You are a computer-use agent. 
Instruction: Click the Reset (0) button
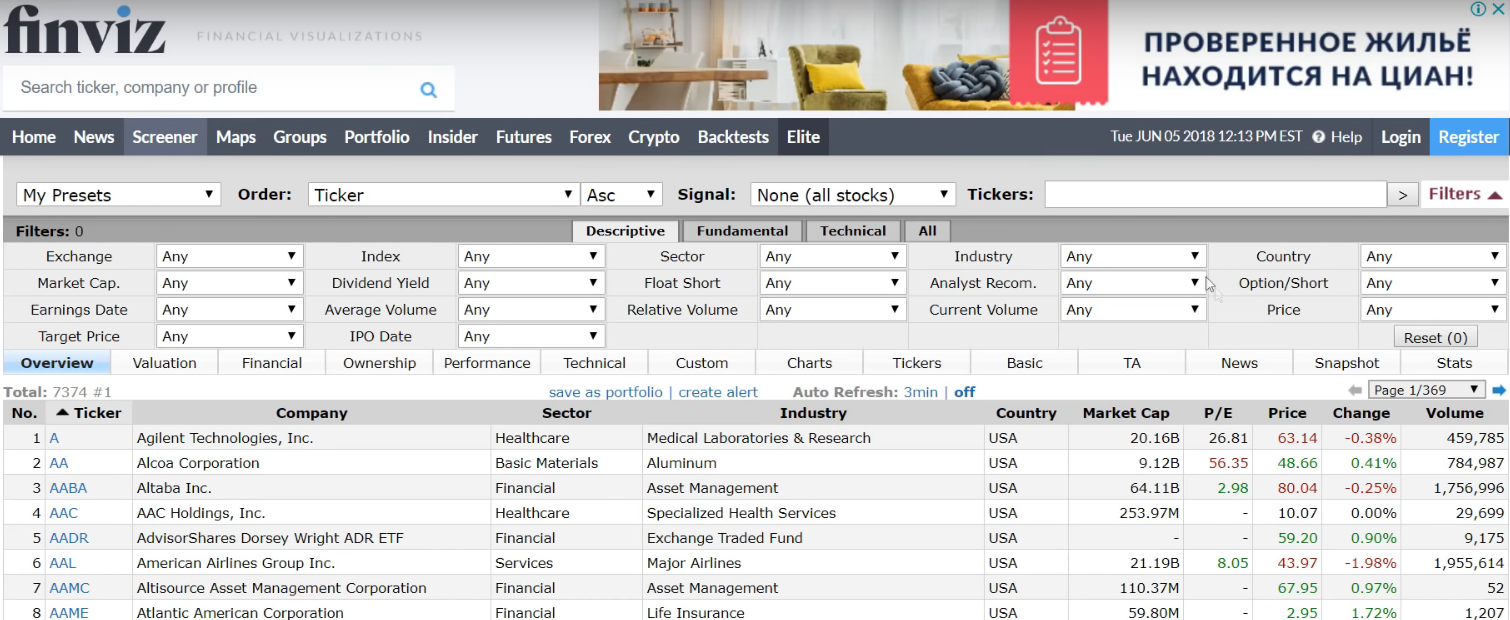pyautogui.click(x=1435, y=337)
